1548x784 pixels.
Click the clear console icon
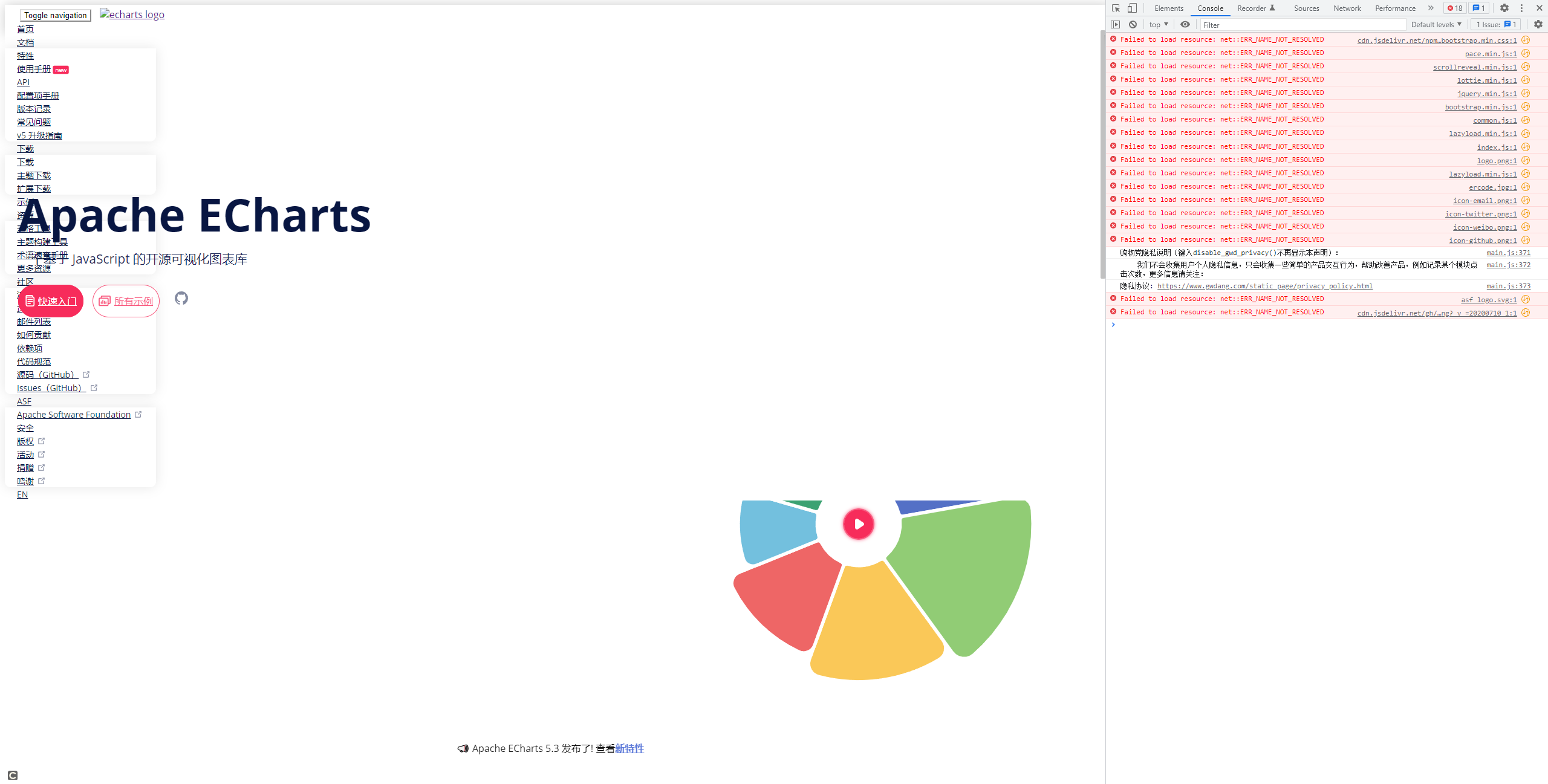point(1133,25)
